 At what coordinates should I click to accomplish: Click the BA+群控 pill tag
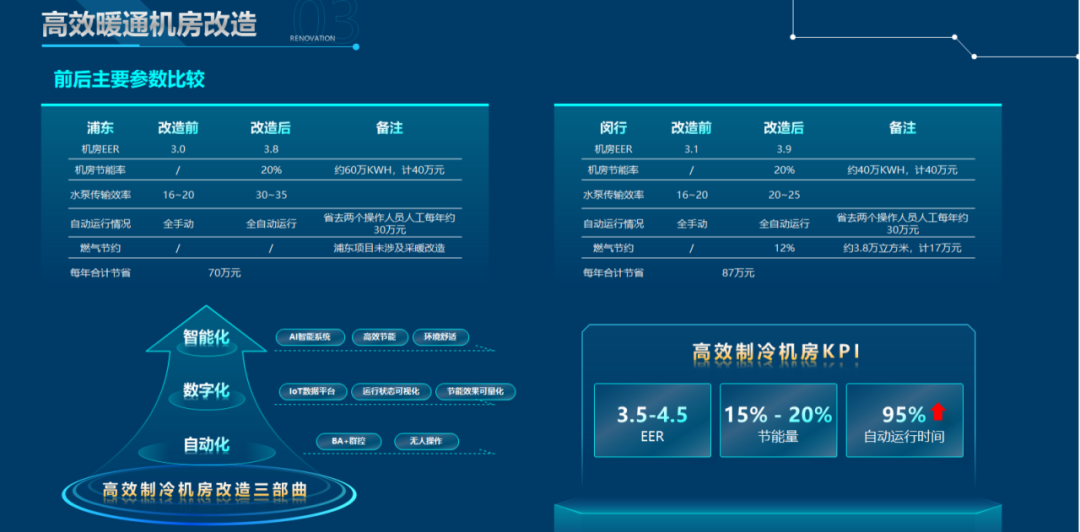pos(349,442)
